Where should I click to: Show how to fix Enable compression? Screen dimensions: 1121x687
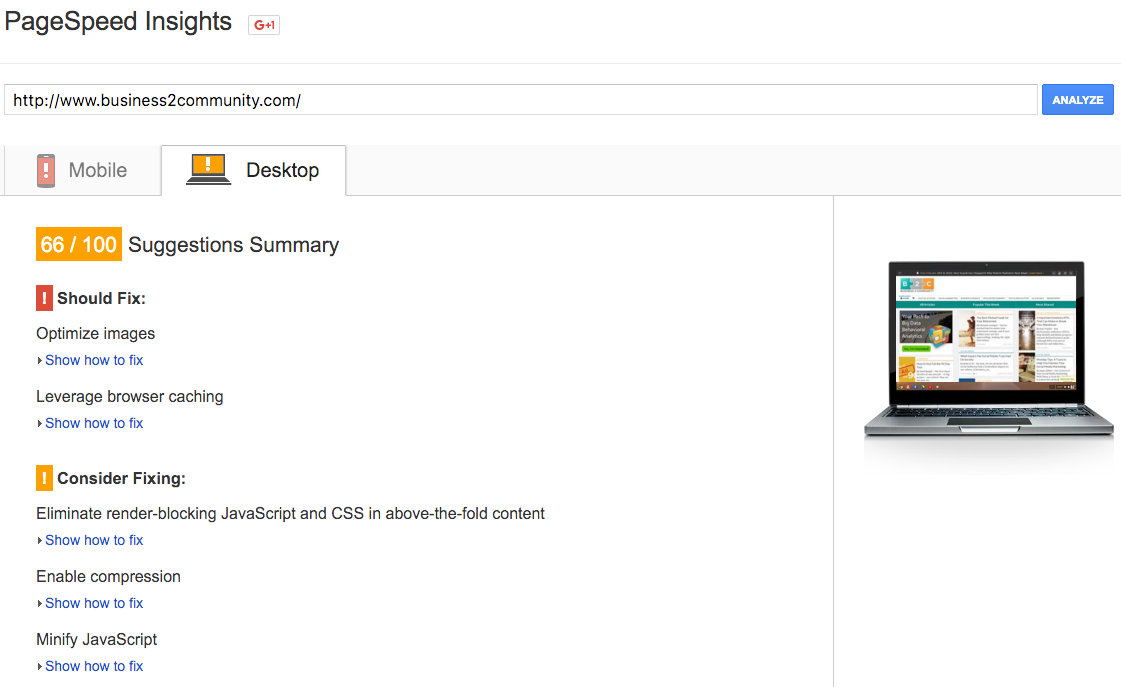coord(94,603)
